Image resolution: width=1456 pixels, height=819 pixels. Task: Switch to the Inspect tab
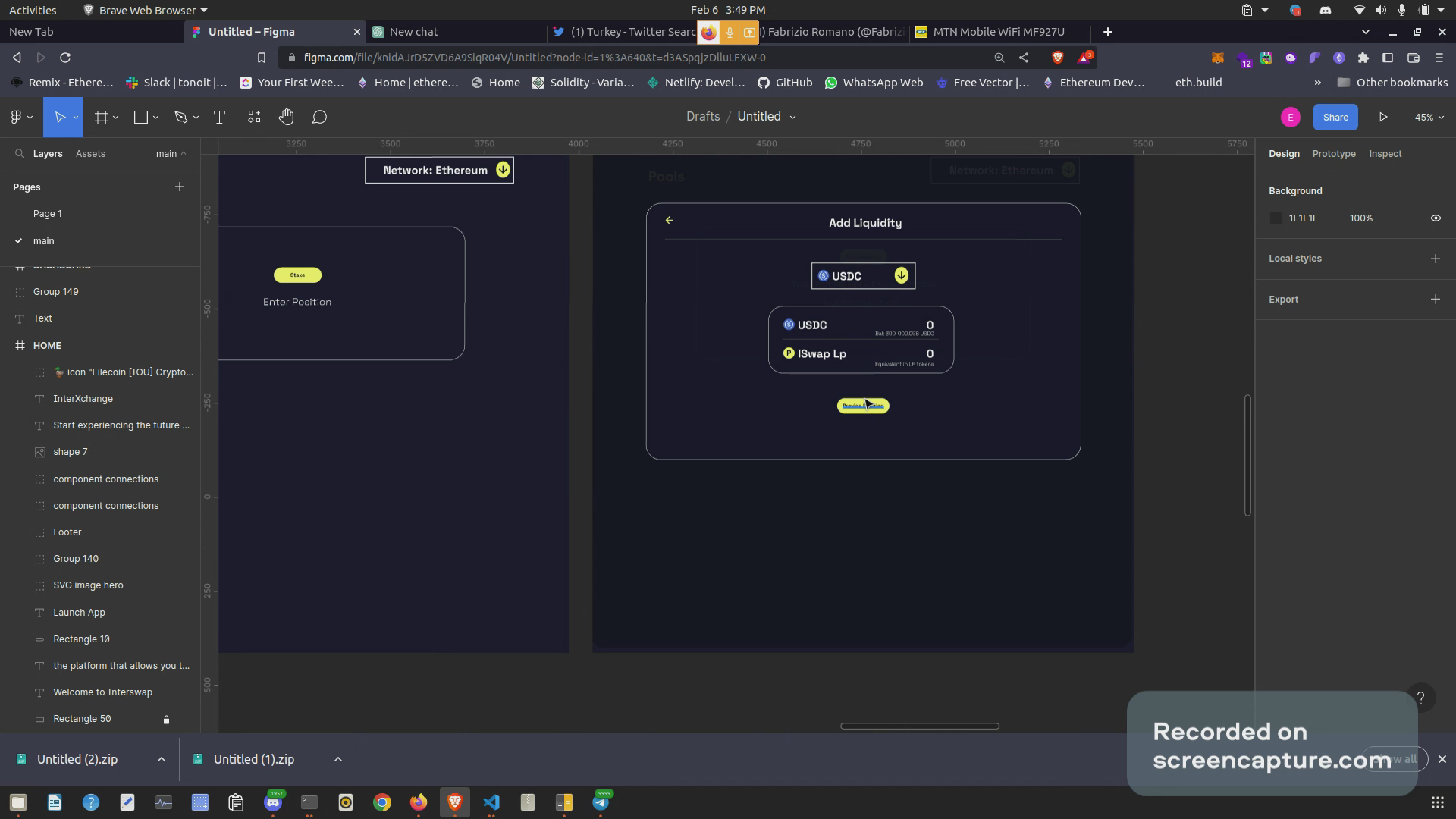click(x=1385, y=154)
